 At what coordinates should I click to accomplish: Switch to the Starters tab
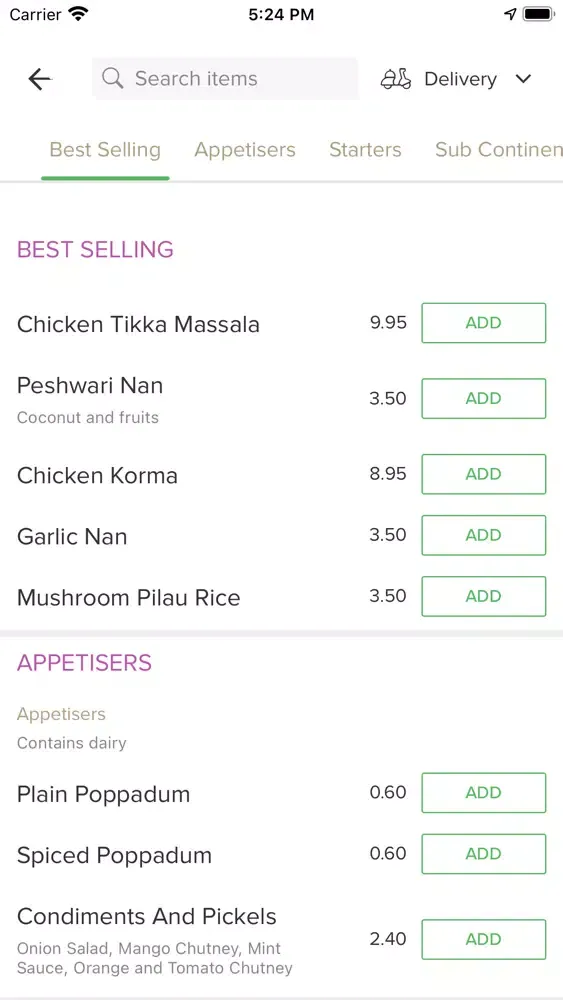tap(365, 150)
